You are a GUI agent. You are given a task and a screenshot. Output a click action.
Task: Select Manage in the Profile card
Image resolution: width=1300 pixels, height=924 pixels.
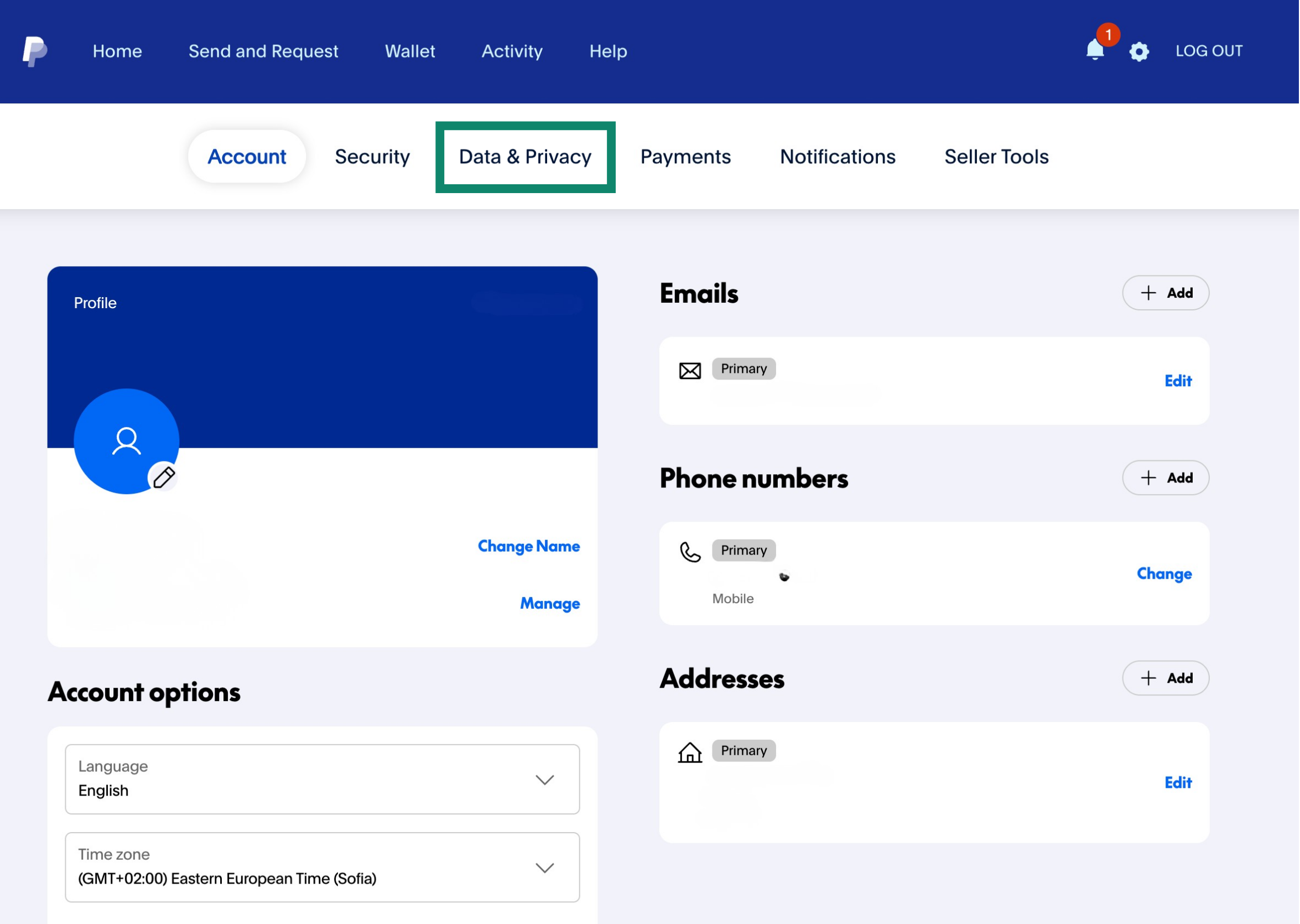pyautogui.click(x=549, y=604)
